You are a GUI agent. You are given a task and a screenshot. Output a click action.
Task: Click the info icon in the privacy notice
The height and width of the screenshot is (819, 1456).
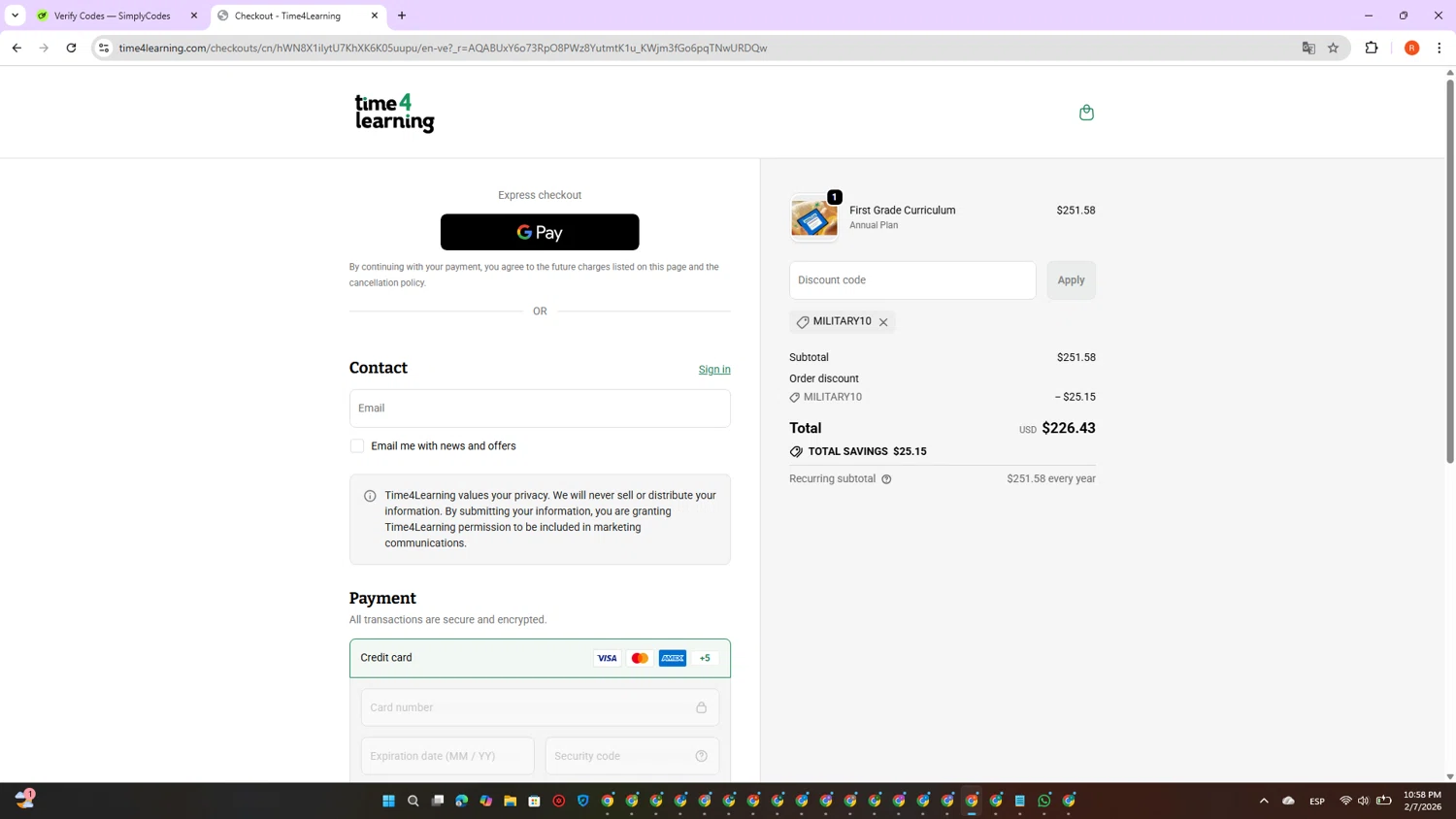pyautogui.click(x=370, y=496)
